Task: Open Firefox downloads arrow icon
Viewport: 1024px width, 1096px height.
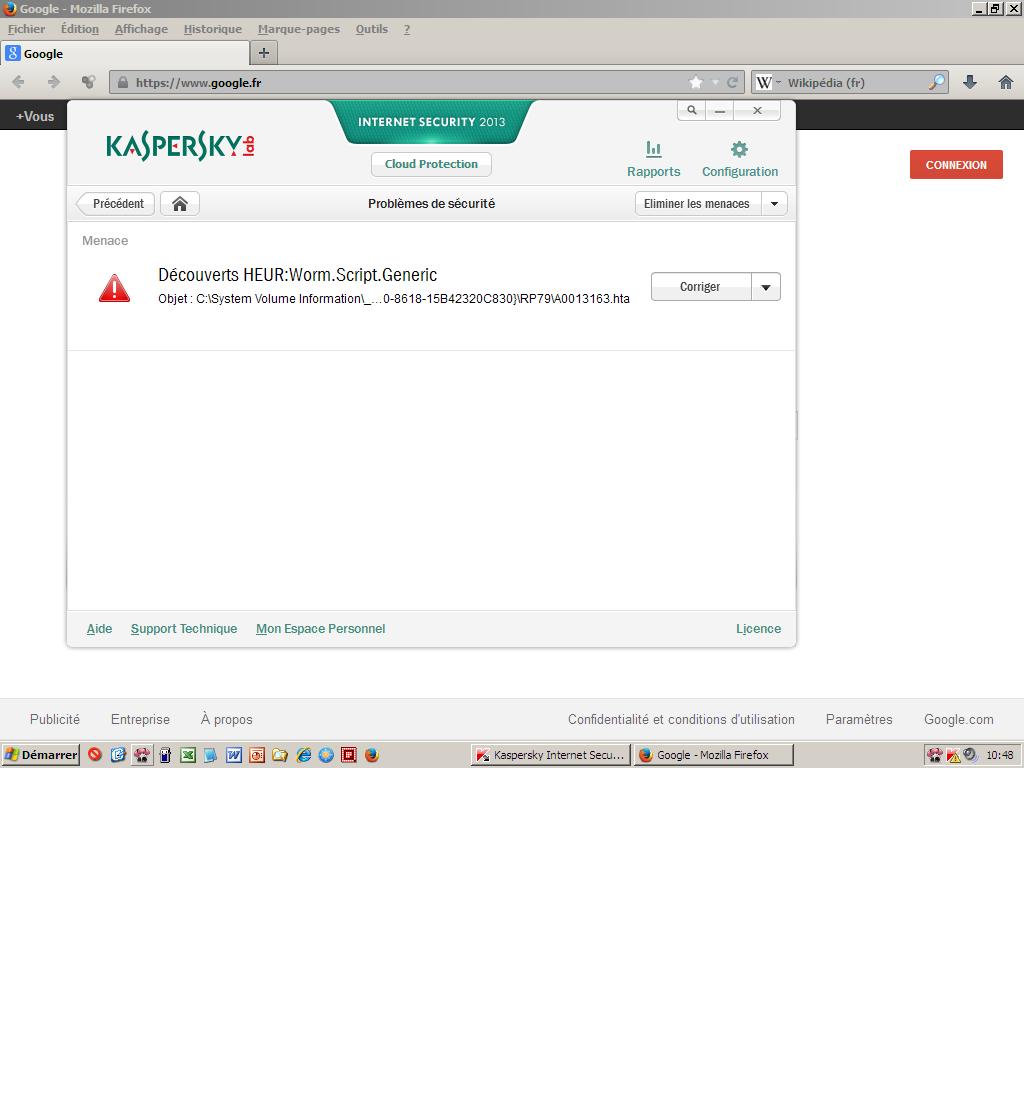Action: [970, 82]
